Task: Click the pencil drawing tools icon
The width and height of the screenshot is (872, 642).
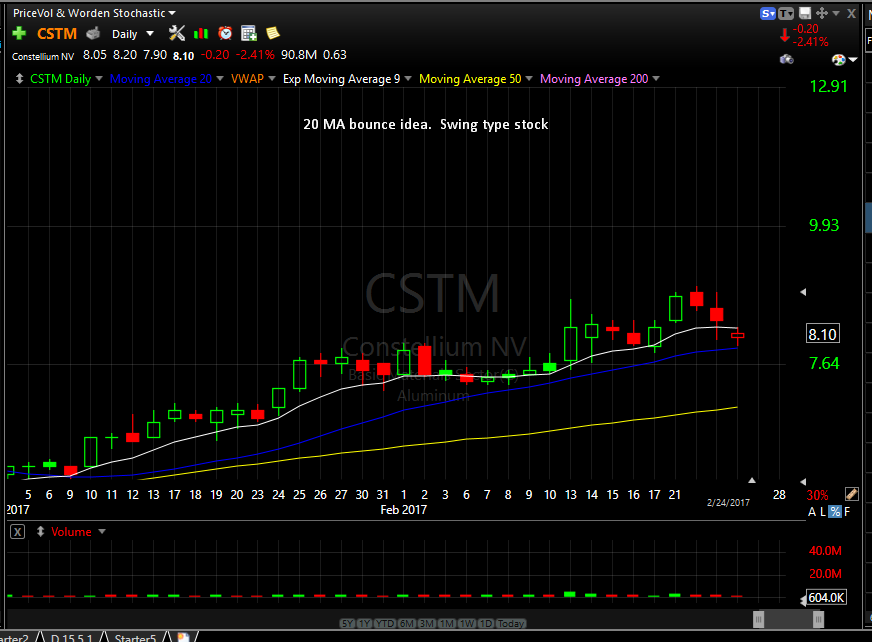Action: 851,494
